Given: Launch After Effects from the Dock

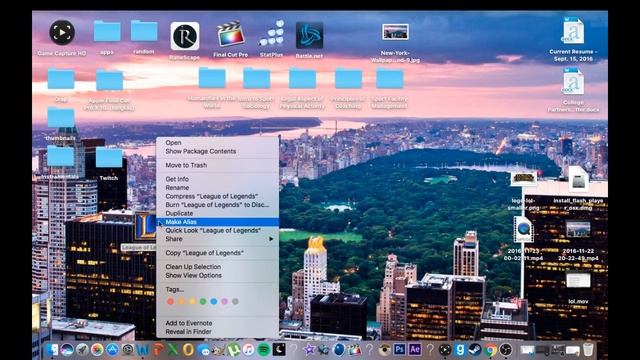Looking at the screenshot, I should pyautogui.click(x=415, y=349).
